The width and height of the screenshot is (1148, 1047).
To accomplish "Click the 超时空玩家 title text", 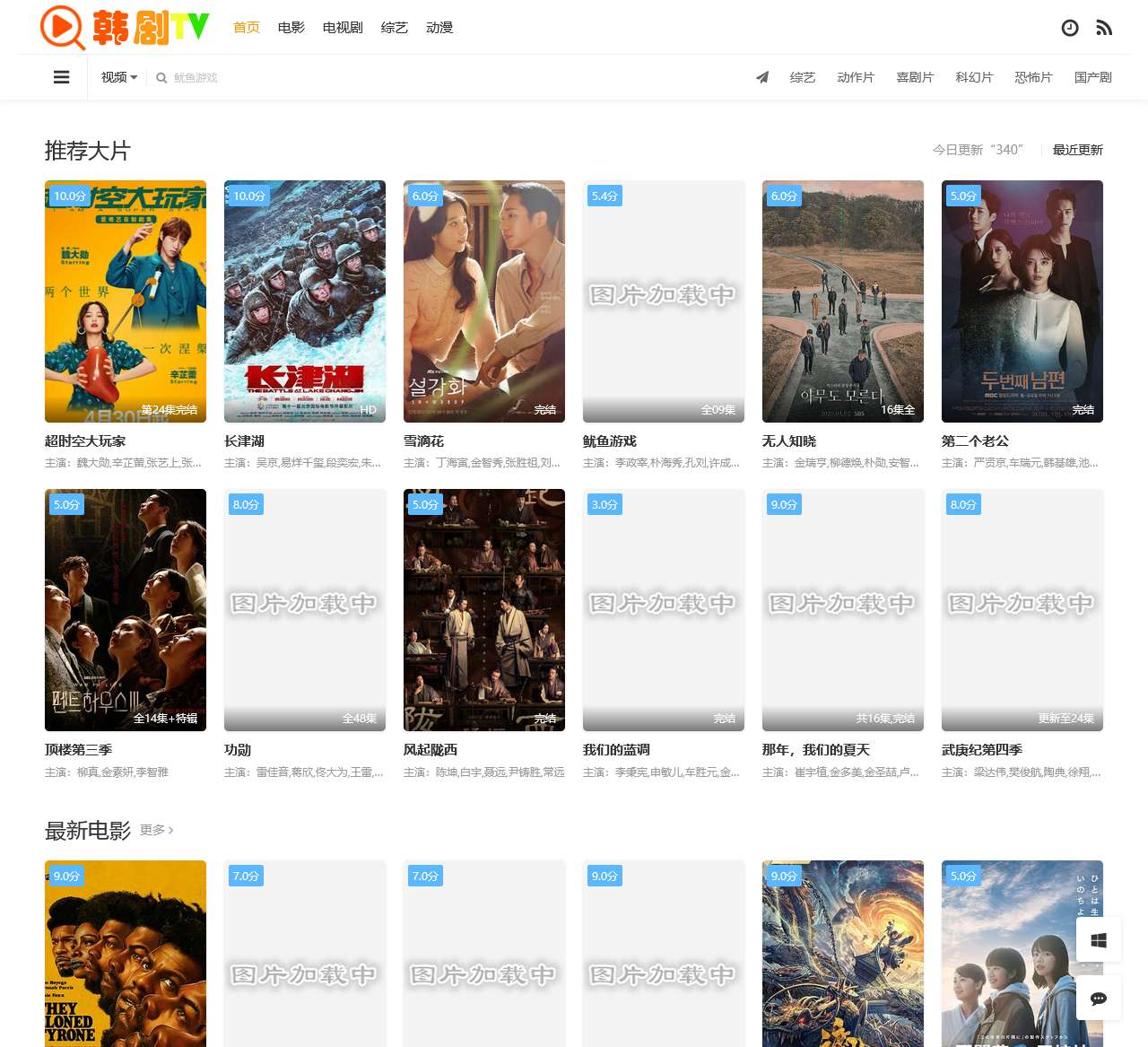I will pyautogui.click(x=85, y=441).
